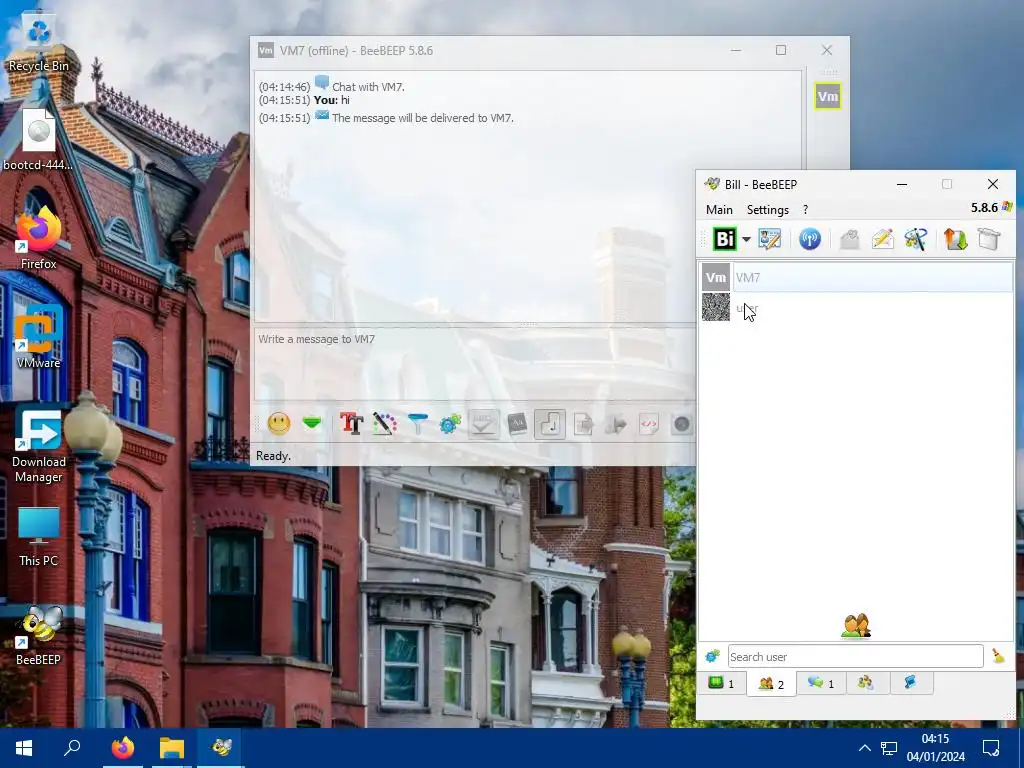The image size is (1024, 768).
Task: Select This PC desktop icon
Action: pyautogui.click(x=39, y=537)
